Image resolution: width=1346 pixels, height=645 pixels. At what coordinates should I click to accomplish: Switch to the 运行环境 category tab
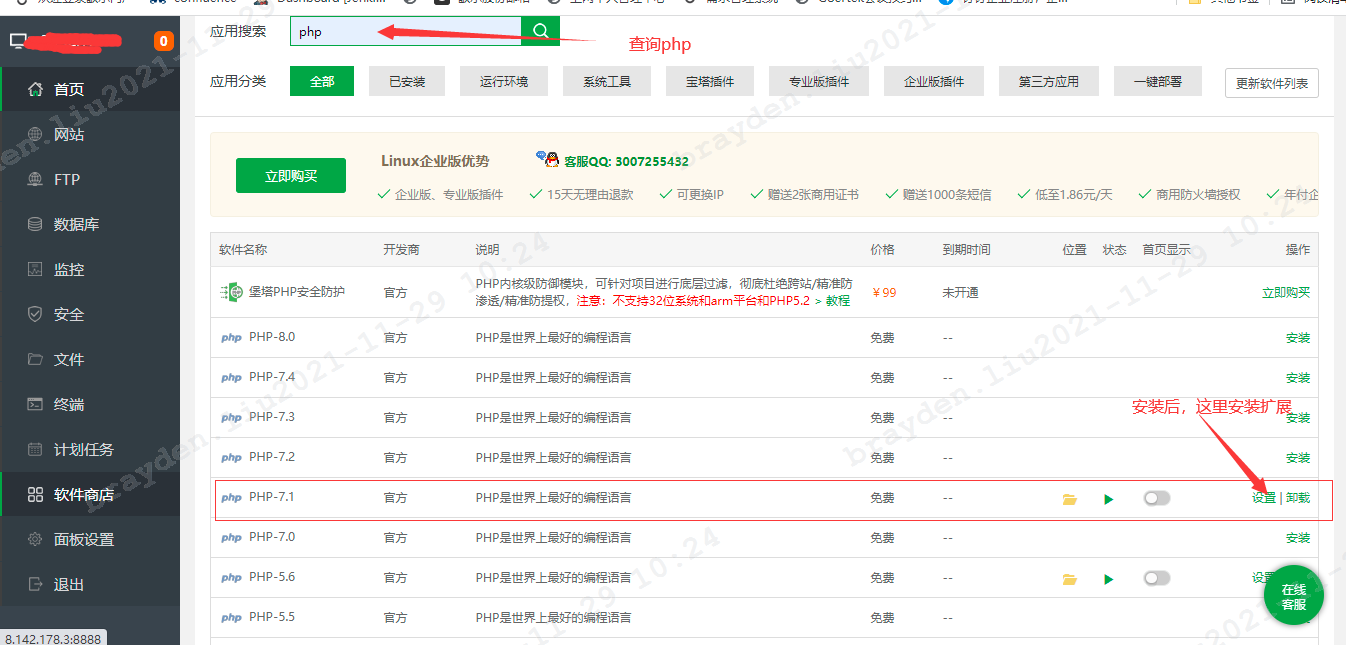click(x=503, y=81)
